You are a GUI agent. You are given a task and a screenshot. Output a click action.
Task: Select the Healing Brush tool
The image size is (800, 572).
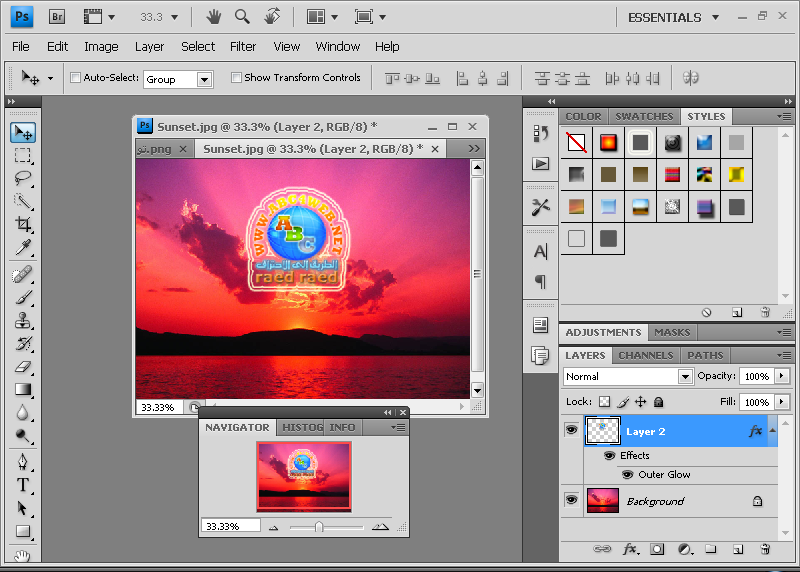click(22, 275)
